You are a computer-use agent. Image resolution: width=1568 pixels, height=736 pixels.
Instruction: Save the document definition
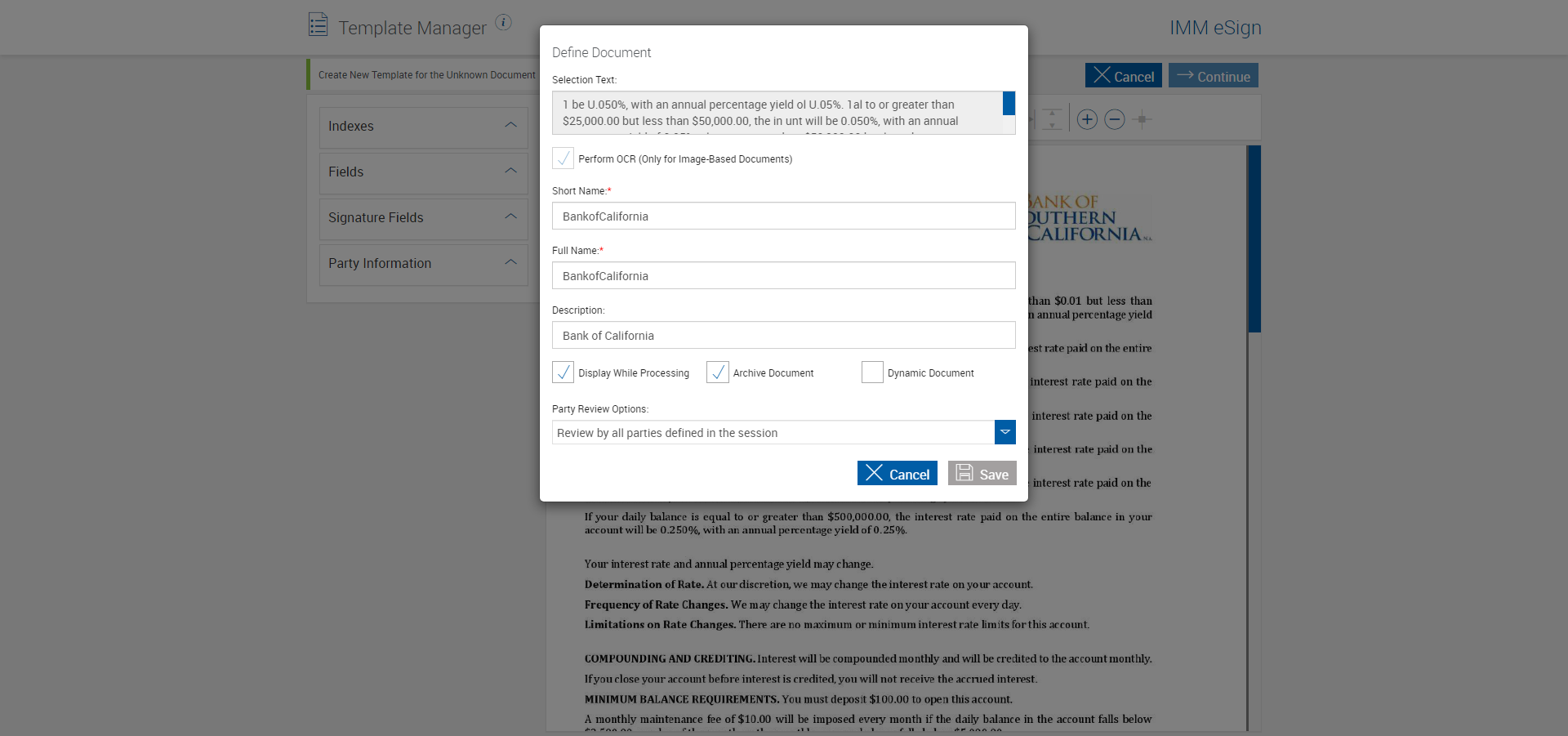coord(982,474)
